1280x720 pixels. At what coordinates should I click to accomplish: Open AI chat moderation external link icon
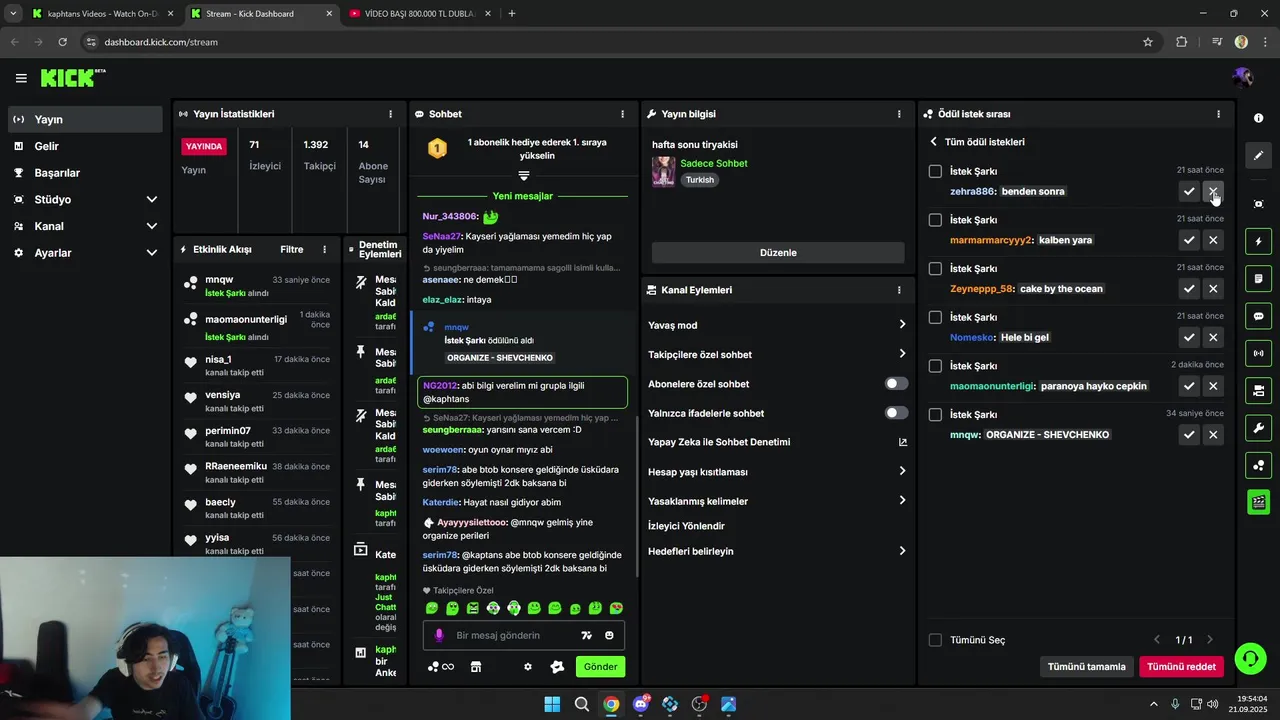point(903,442)
